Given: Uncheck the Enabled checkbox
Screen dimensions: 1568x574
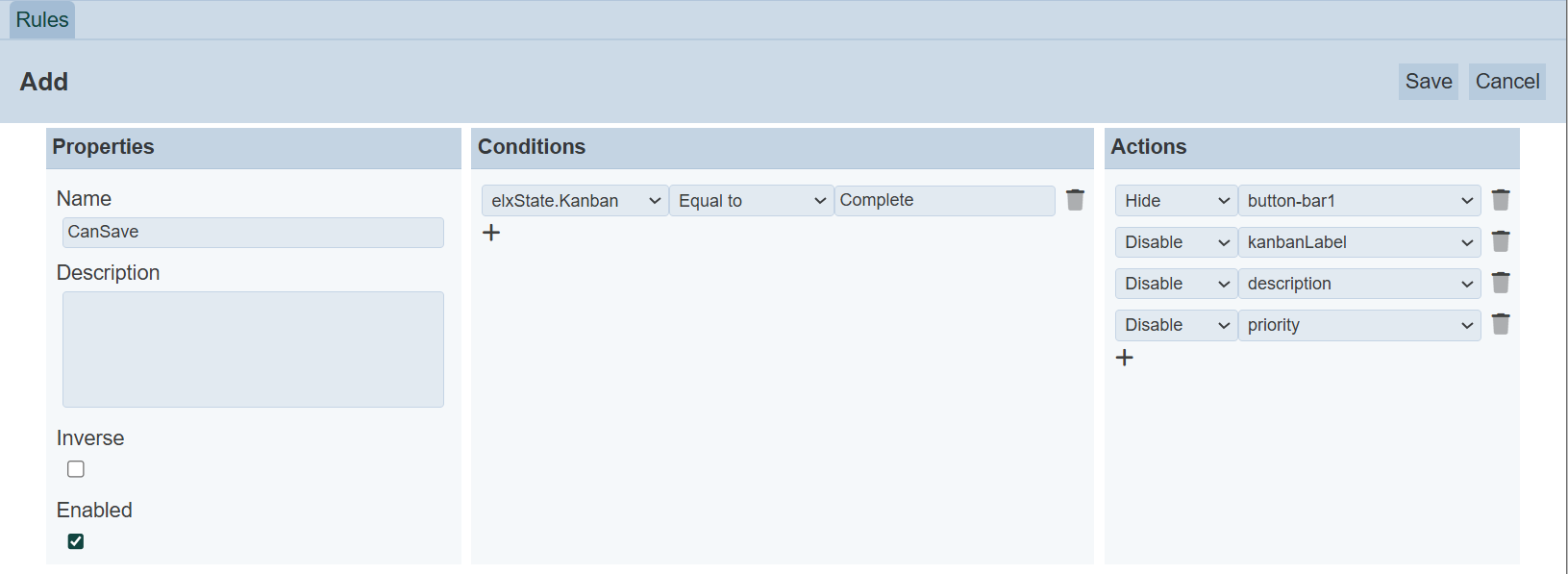Looking at the screenshot, I should pyautogui.click(x=76, y=541).
